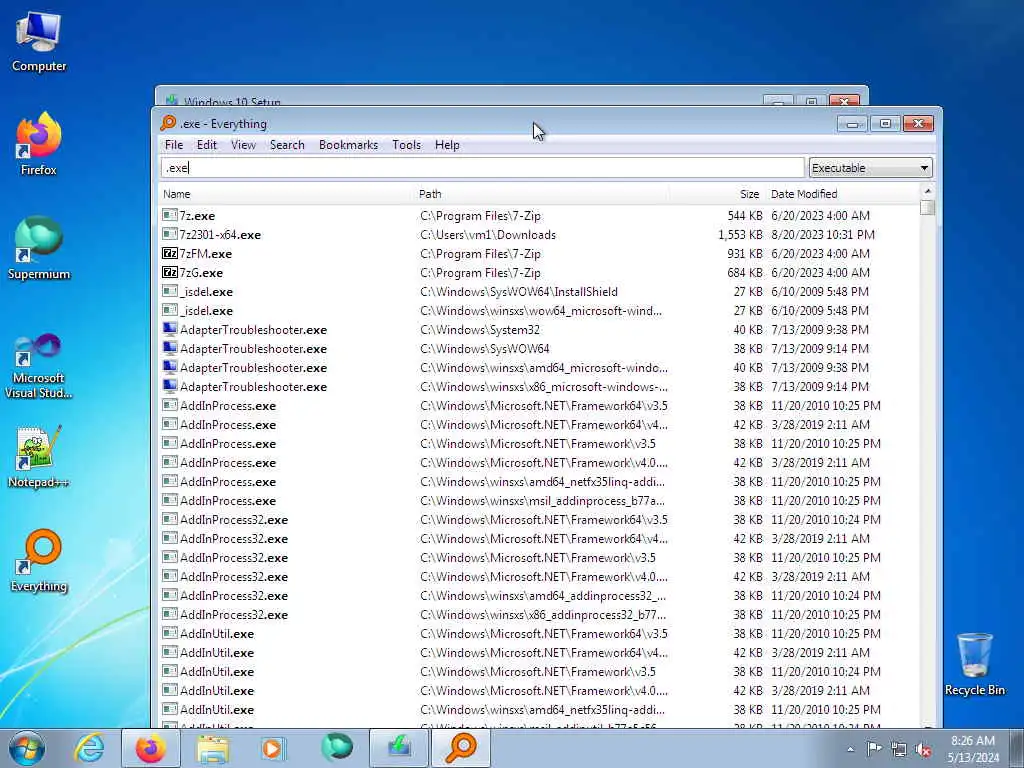Open Internet Explorer from the taskbar
This screenshot has width=1024, height=768.
pyautogui.click(x=89, y=748)
